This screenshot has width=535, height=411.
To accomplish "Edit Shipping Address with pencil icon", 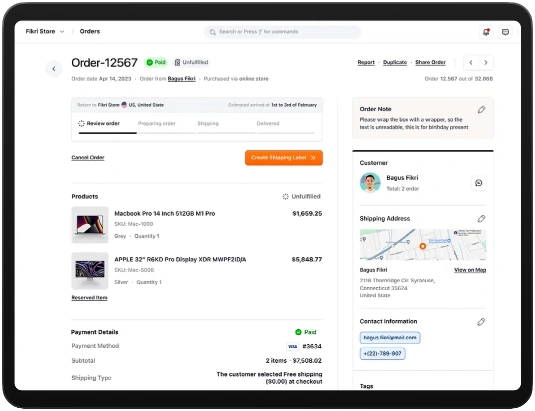I will pyautogui.click(x=481, y=219).
